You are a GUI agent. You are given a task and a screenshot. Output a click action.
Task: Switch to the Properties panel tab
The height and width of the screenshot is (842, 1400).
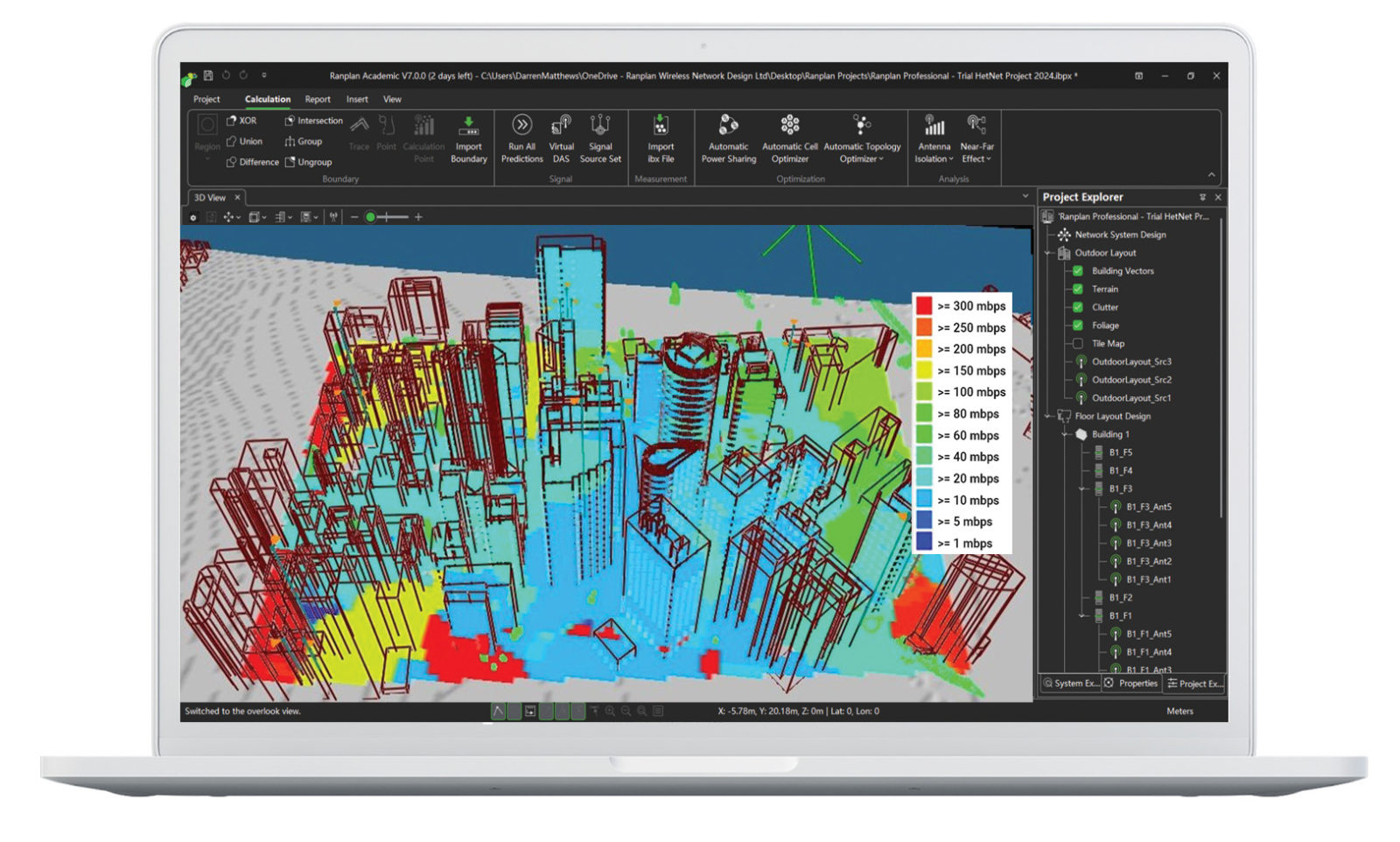(x=1130, y=684)
